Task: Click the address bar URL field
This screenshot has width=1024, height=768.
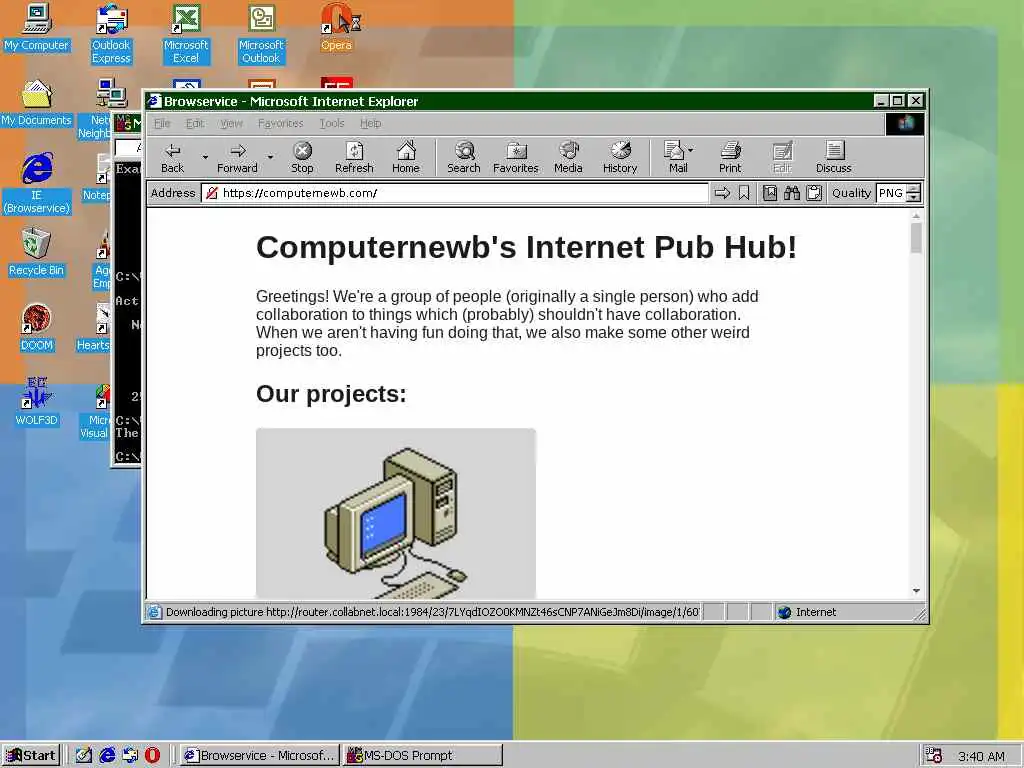Action: 455,193
